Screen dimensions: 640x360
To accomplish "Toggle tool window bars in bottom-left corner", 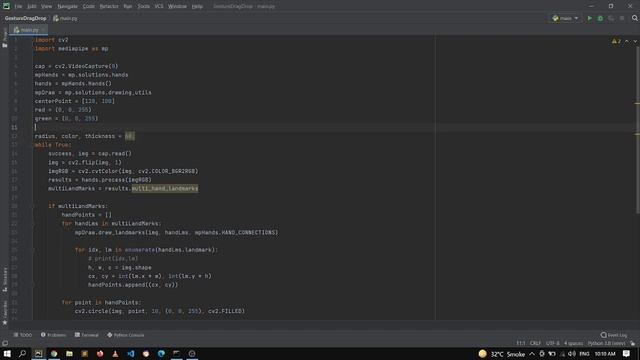I will [x=4, y=343].
